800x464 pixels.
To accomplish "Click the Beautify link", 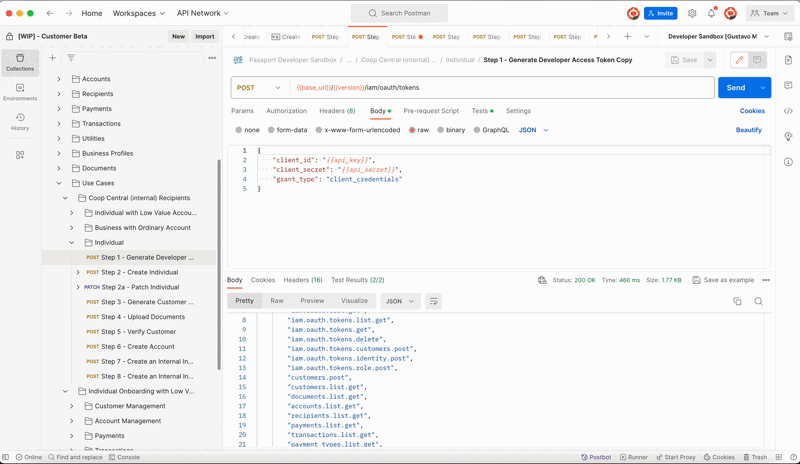I will click(x=748, y=130).
